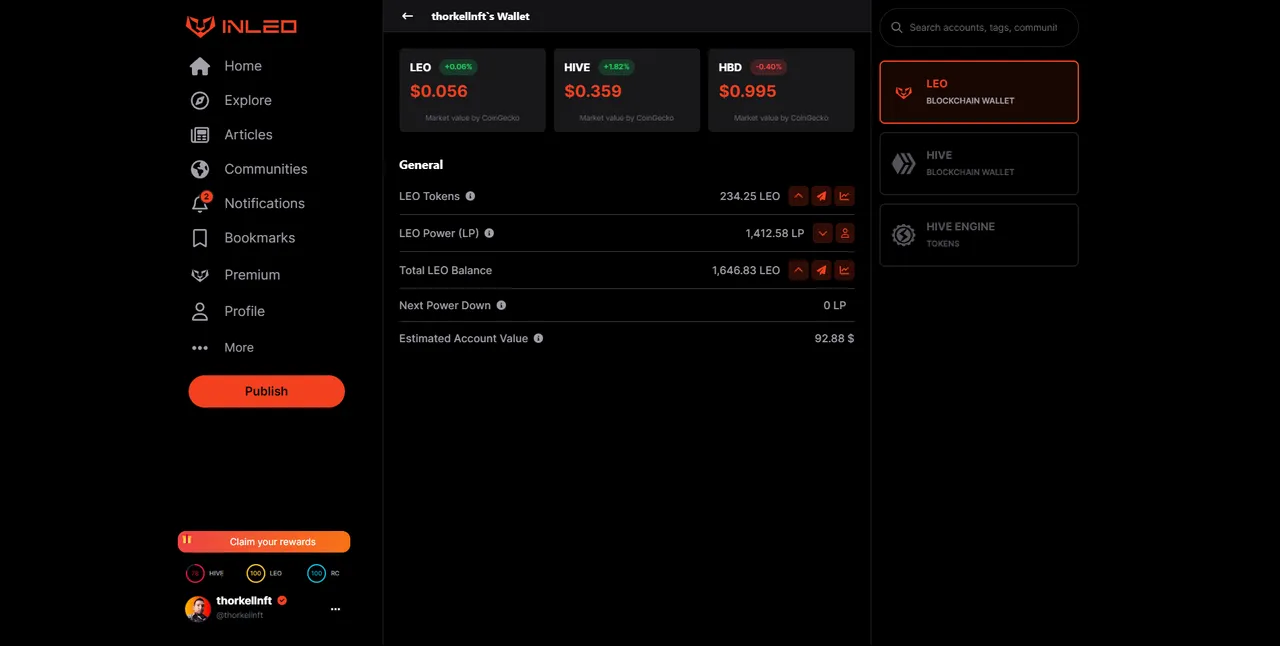Image resolution: width=1280 pixels, height=646 pixels.
Task: Open thorkellnft profile avatar
Action: point(198,608)
